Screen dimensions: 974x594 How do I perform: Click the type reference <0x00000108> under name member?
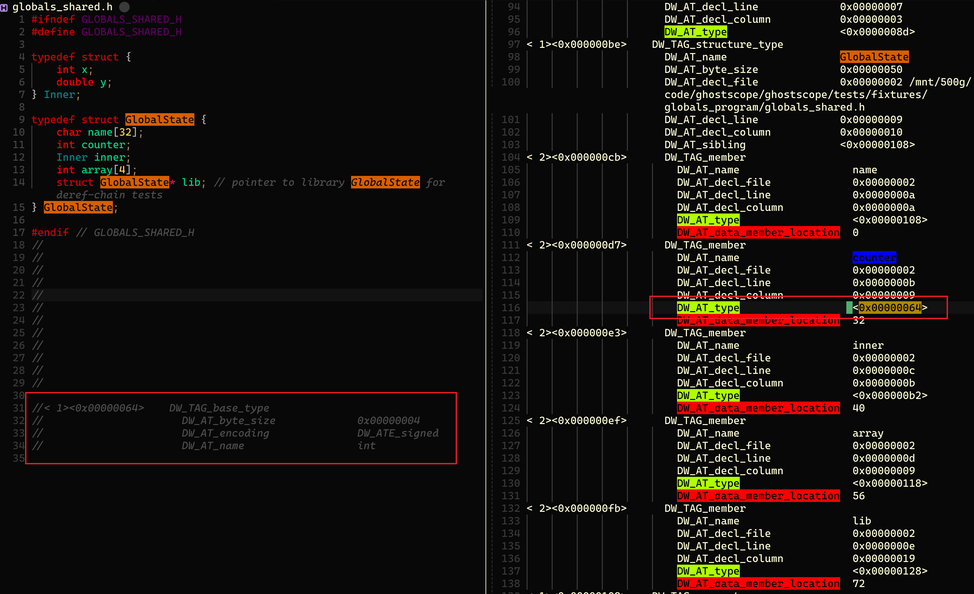pyautogui.click(x=889, y=220)
